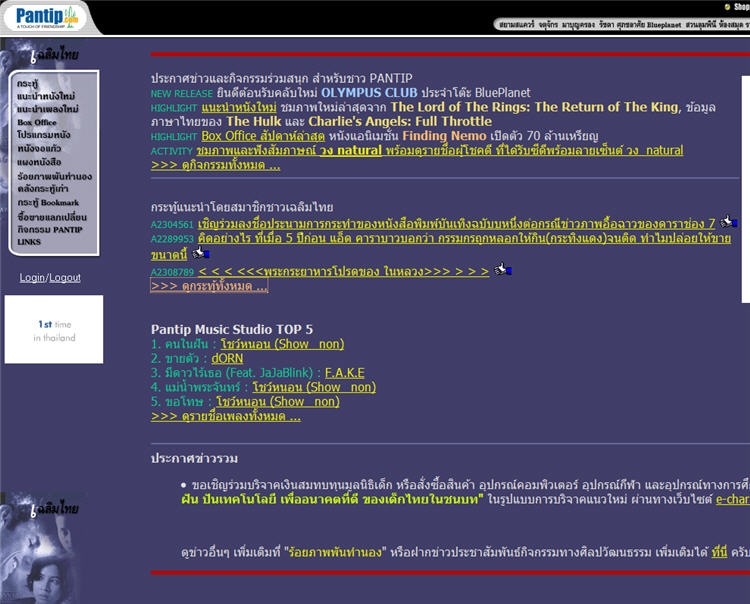Open ร้อยภาพพันทำนอง in the sidebar menu
Image resolution: width=750 pixels, height=604 pixels.
click(54, 176)
